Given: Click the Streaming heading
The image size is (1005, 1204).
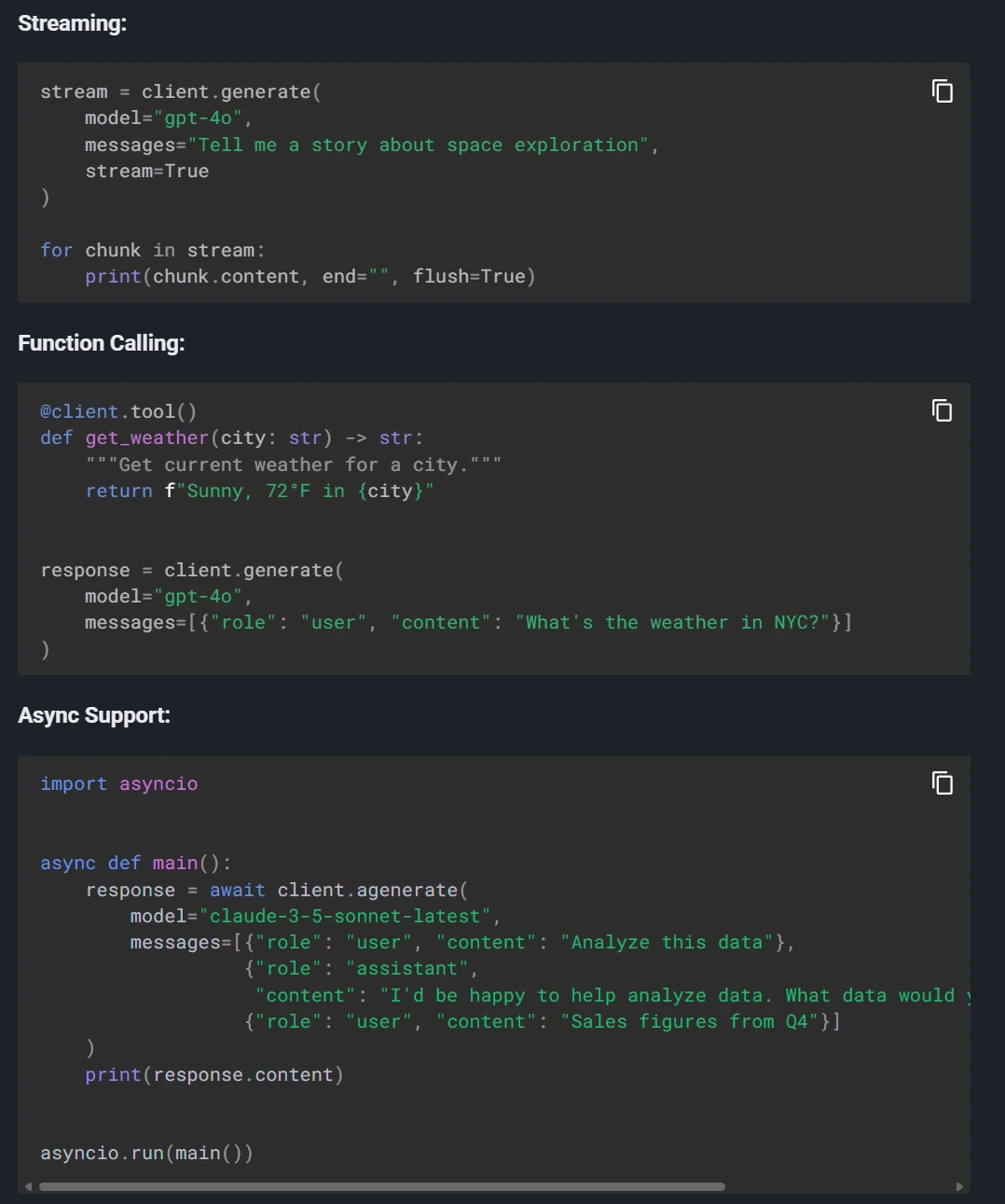Looking at the screenshot, I should coord(73,22).
